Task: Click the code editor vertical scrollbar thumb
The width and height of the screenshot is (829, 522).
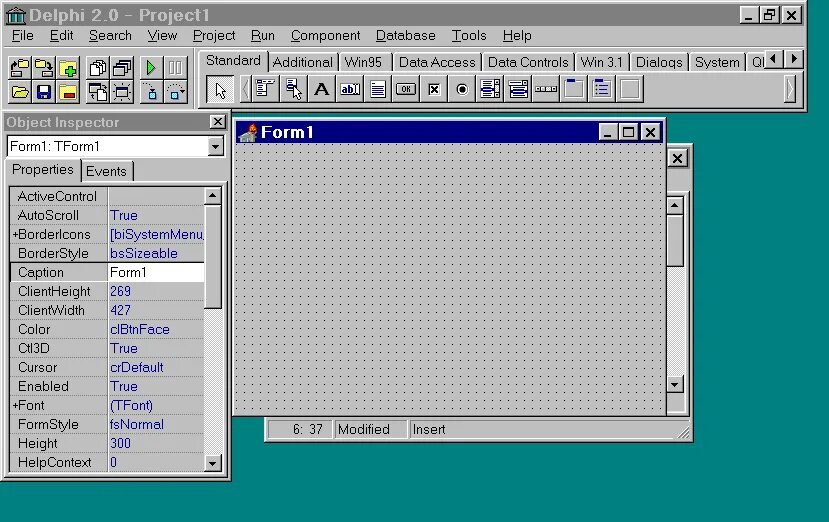Action: (x=675, y=241)
